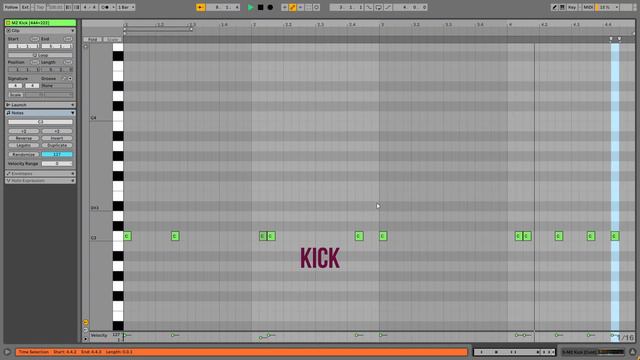Toggle the computer MIDI keyboard icon
This screenshot has width=640, height=360.
point(562,7)
